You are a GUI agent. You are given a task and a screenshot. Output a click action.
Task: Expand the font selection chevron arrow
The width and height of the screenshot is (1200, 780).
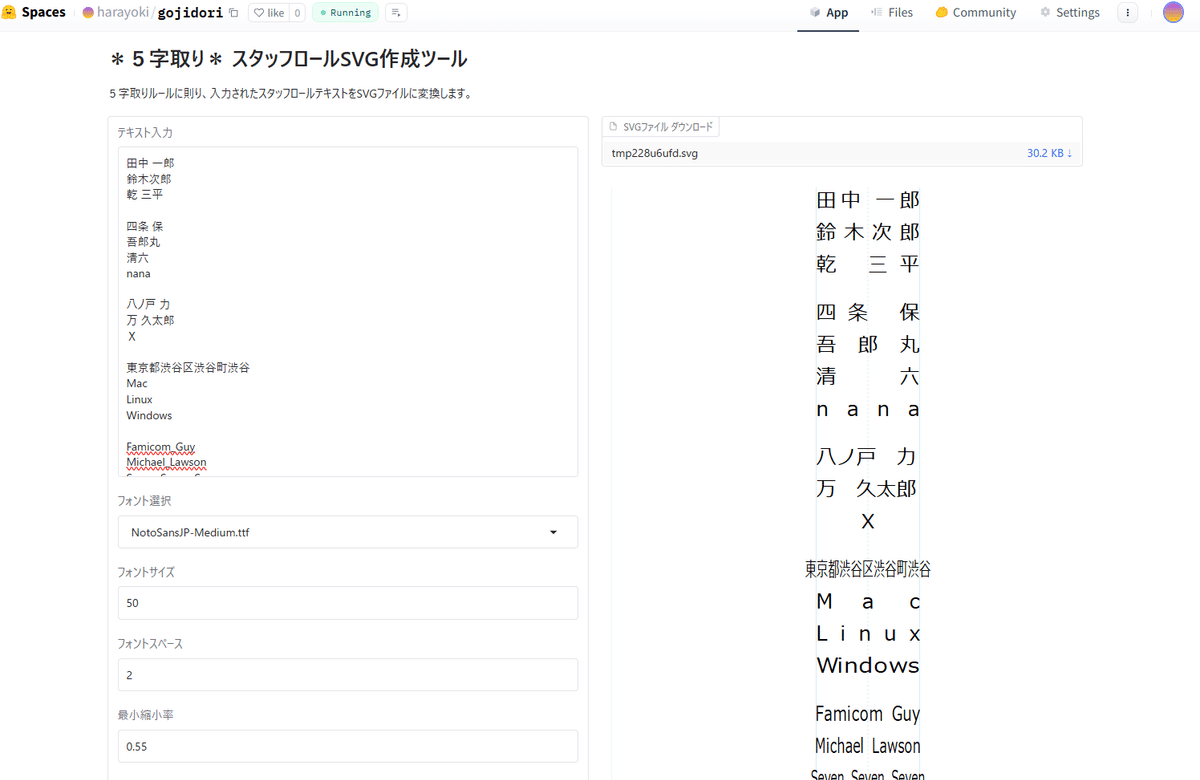(553, 532)
